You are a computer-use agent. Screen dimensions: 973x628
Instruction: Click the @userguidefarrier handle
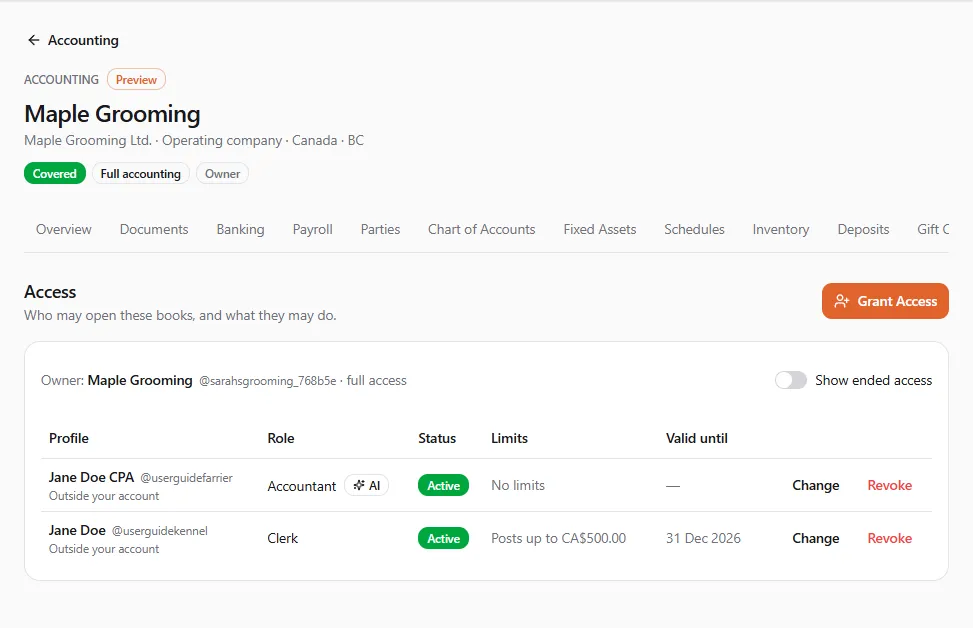[x=187, y=478]
